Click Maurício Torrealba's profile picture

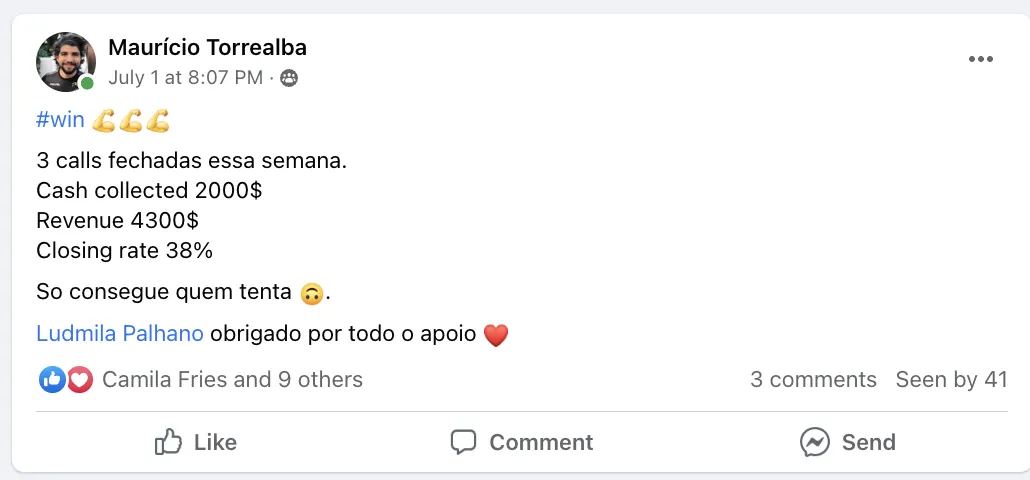tap(65, 60)
